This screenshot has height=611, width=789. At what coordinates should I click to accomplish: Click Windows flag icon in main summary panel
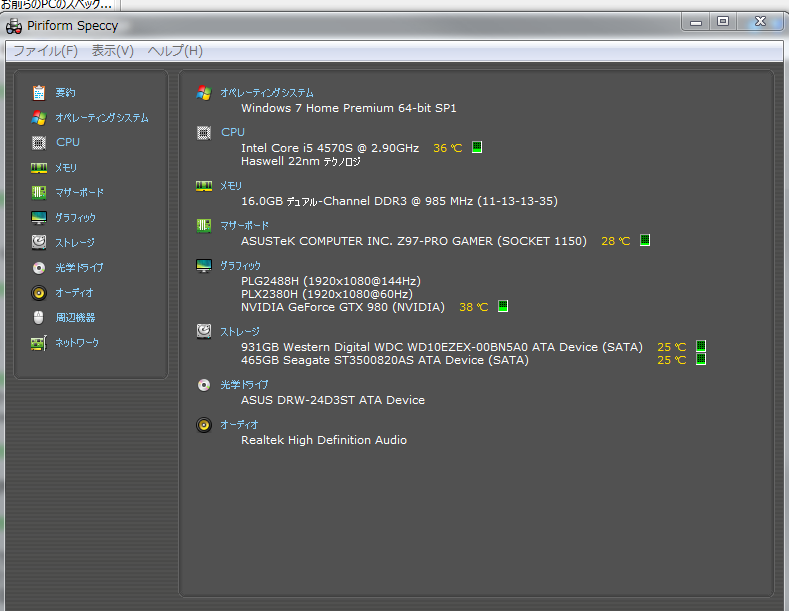pyautogui.click(x=204, y=93)
